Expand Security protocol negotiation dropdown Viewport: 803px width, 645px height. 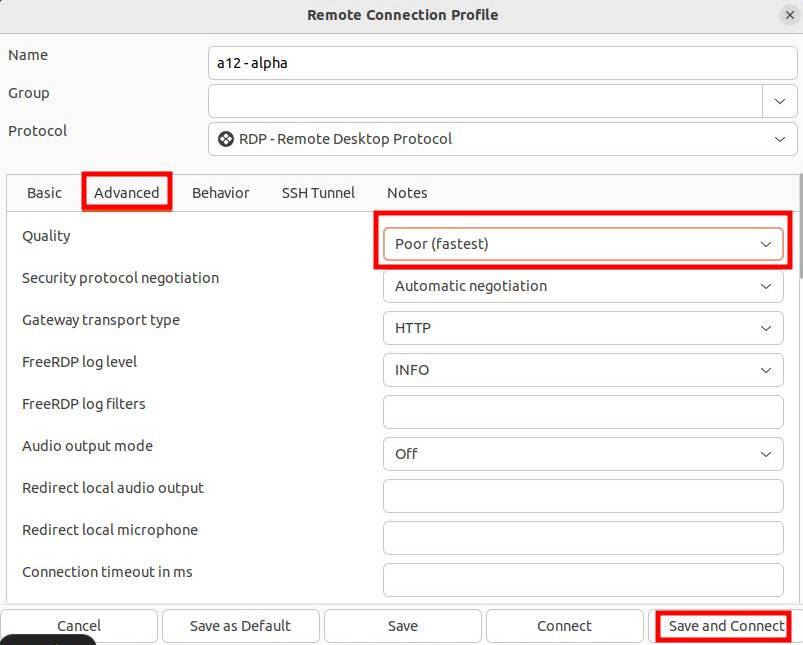pos(582,286)
